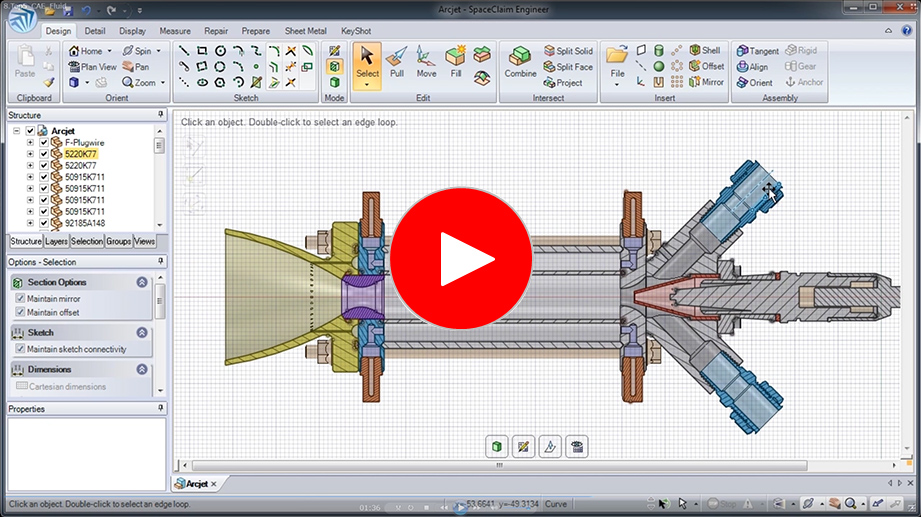Close the Arcjet document tab
The width and height of the screenshot is (921, 517).
214,484
